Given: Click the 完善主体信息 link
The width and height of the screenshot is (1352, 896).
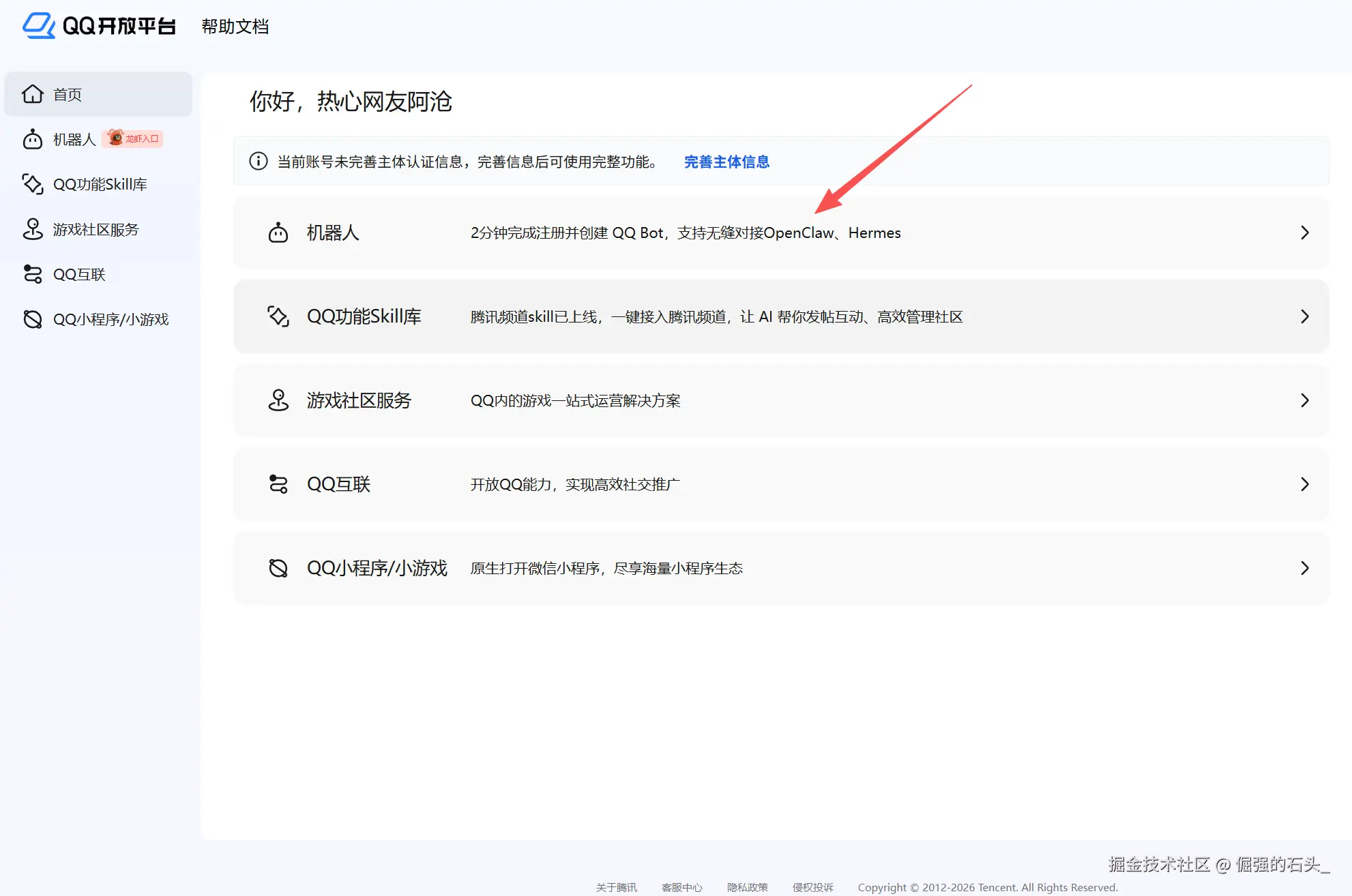Looking at the screenshot, I should pyautogui.click(x=726, y=162).
